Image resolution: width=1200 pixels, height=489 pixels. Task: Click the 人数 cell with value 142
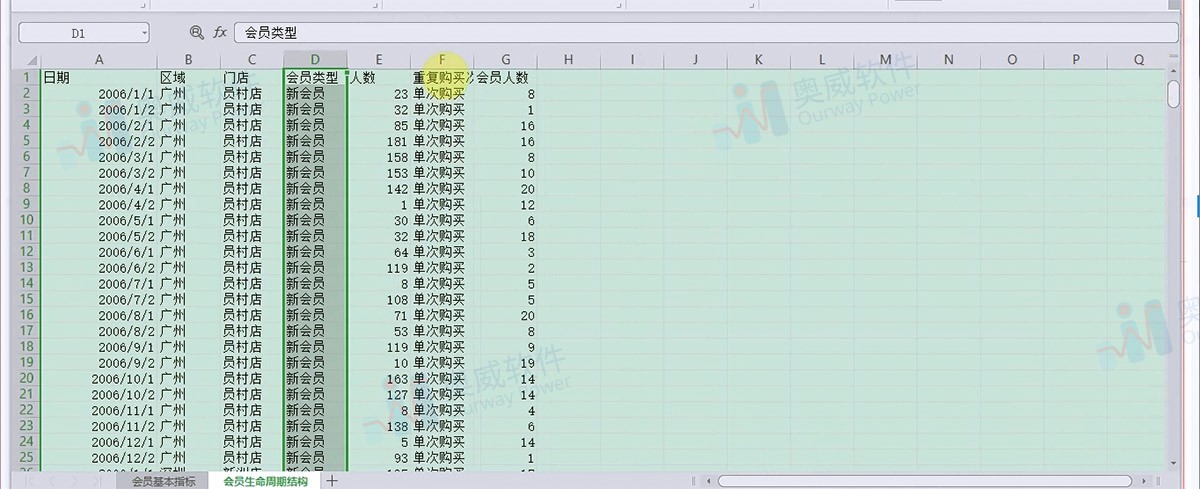(x=379, y=188)
